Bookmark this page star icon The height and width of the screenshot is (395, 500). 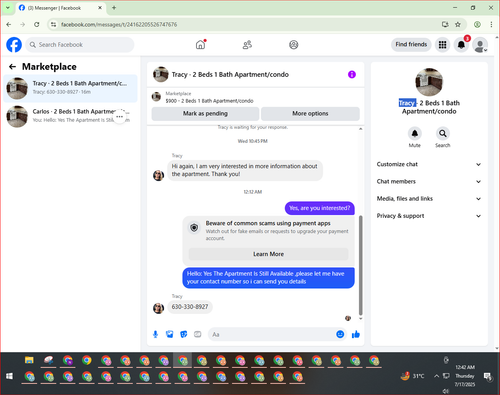(458, 24)
